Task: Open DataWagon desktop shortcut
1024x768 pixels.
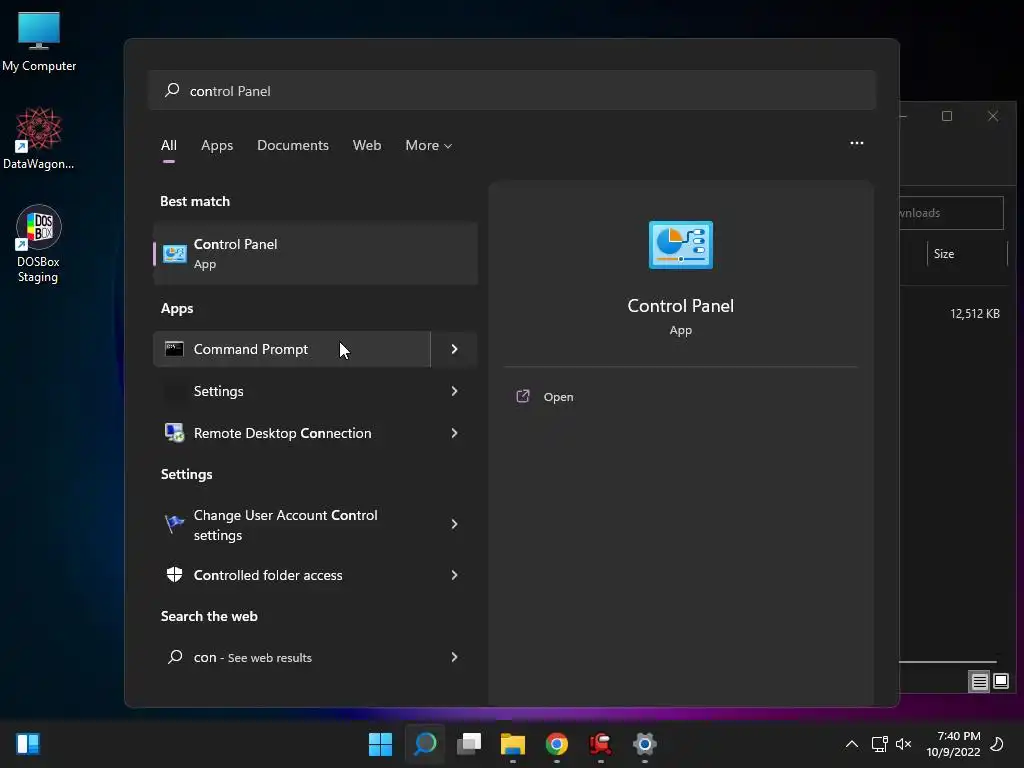Action: [39, 138]
